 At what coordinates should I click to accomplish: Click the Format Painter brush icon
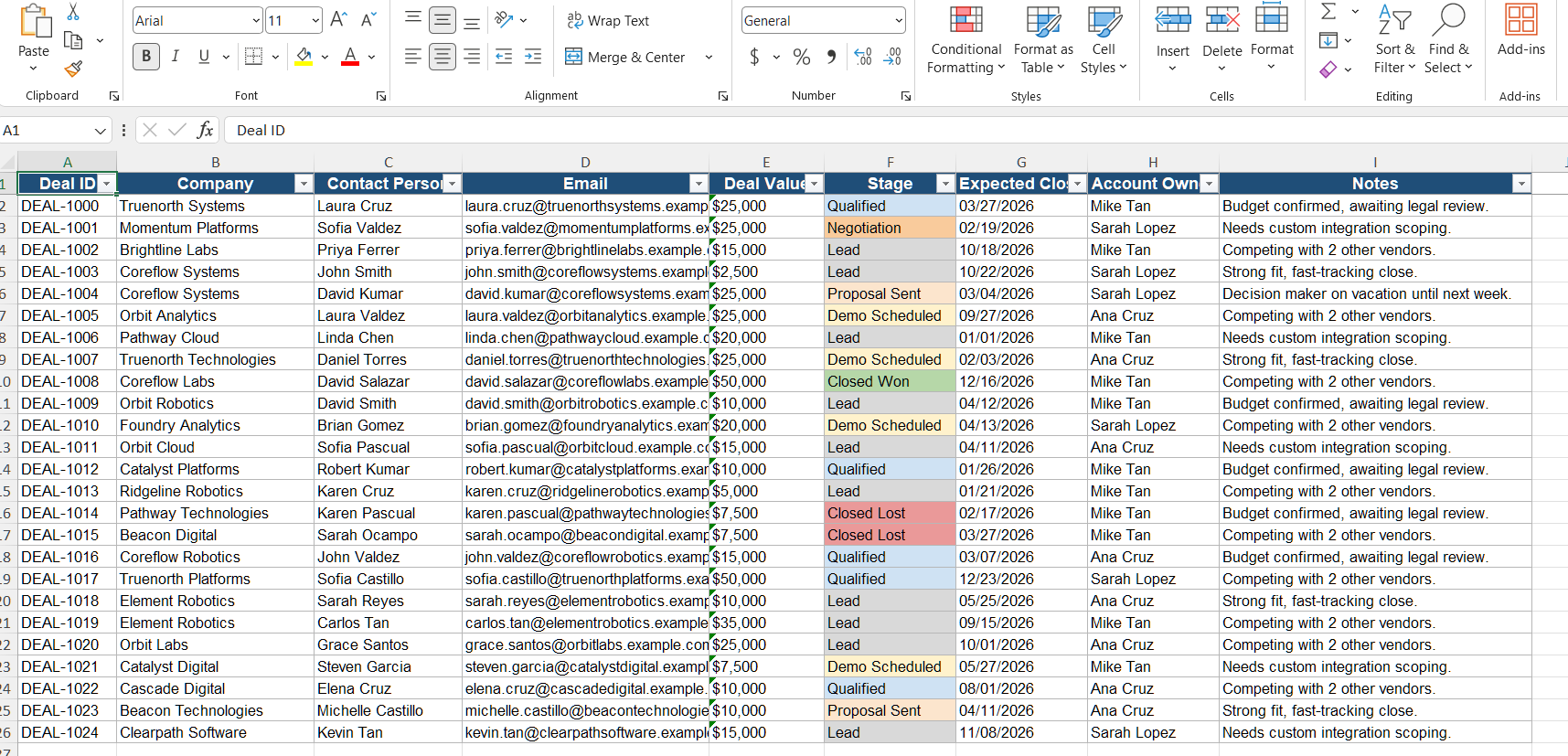tap(73, 69)
